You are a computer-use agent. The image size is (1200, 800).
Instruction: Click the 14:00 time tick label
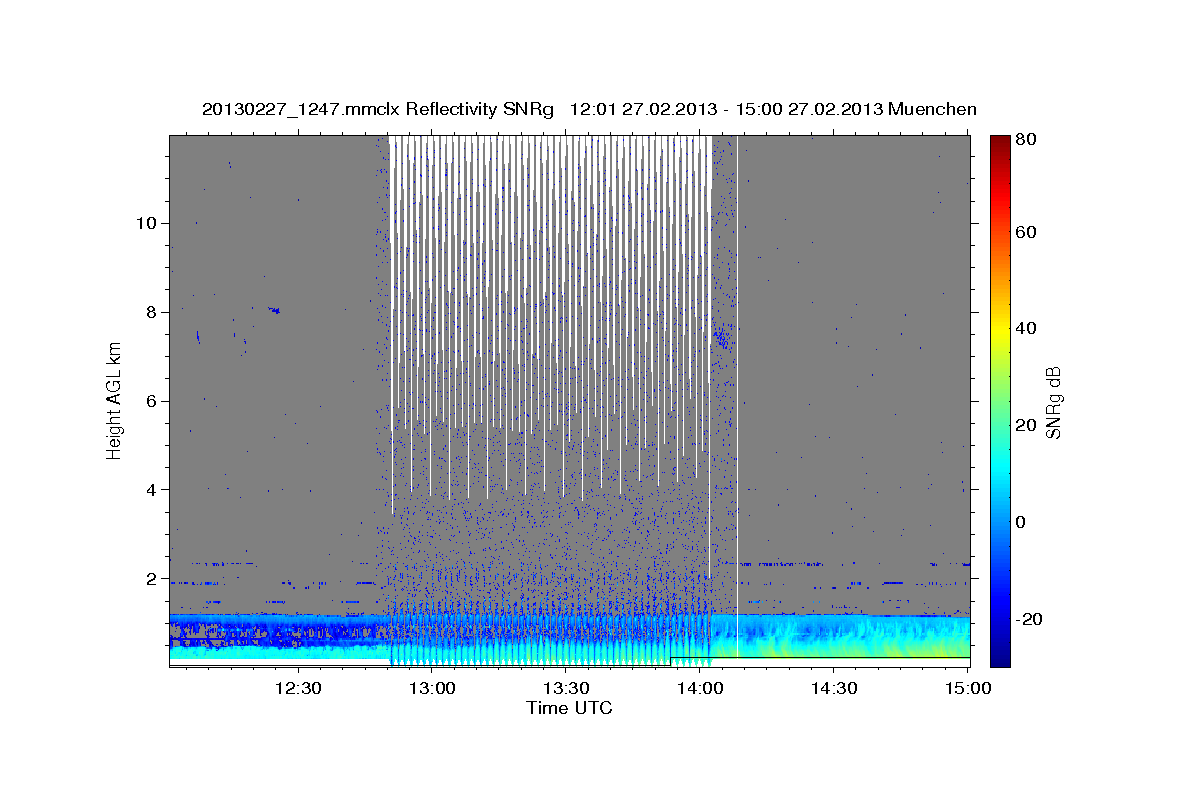click(700, 688)
